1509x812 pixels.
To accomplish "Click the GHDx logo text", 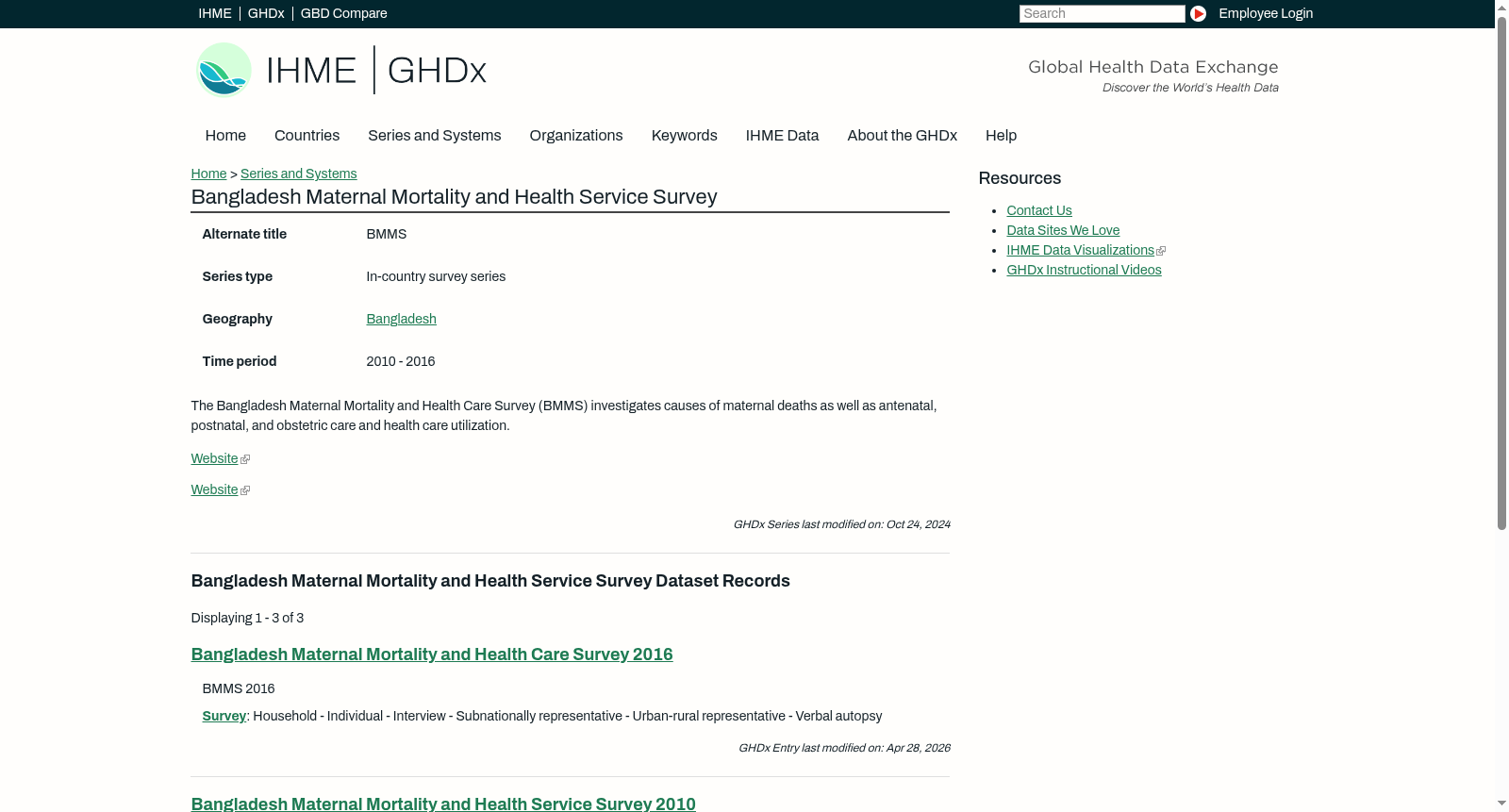I will coord(437,71).
